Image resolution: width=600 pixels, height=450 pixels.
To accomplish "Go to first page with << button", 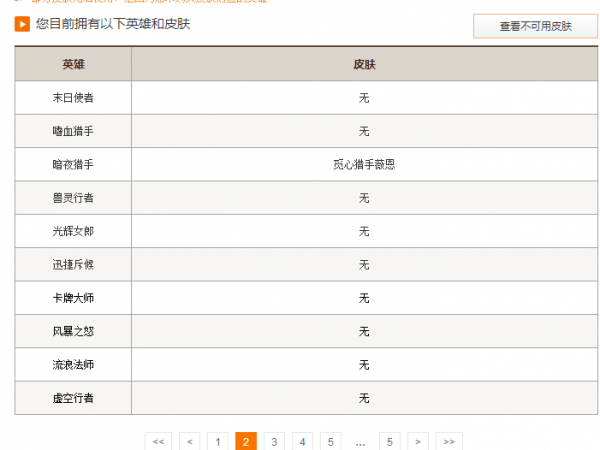I will (x=158, y=442).
